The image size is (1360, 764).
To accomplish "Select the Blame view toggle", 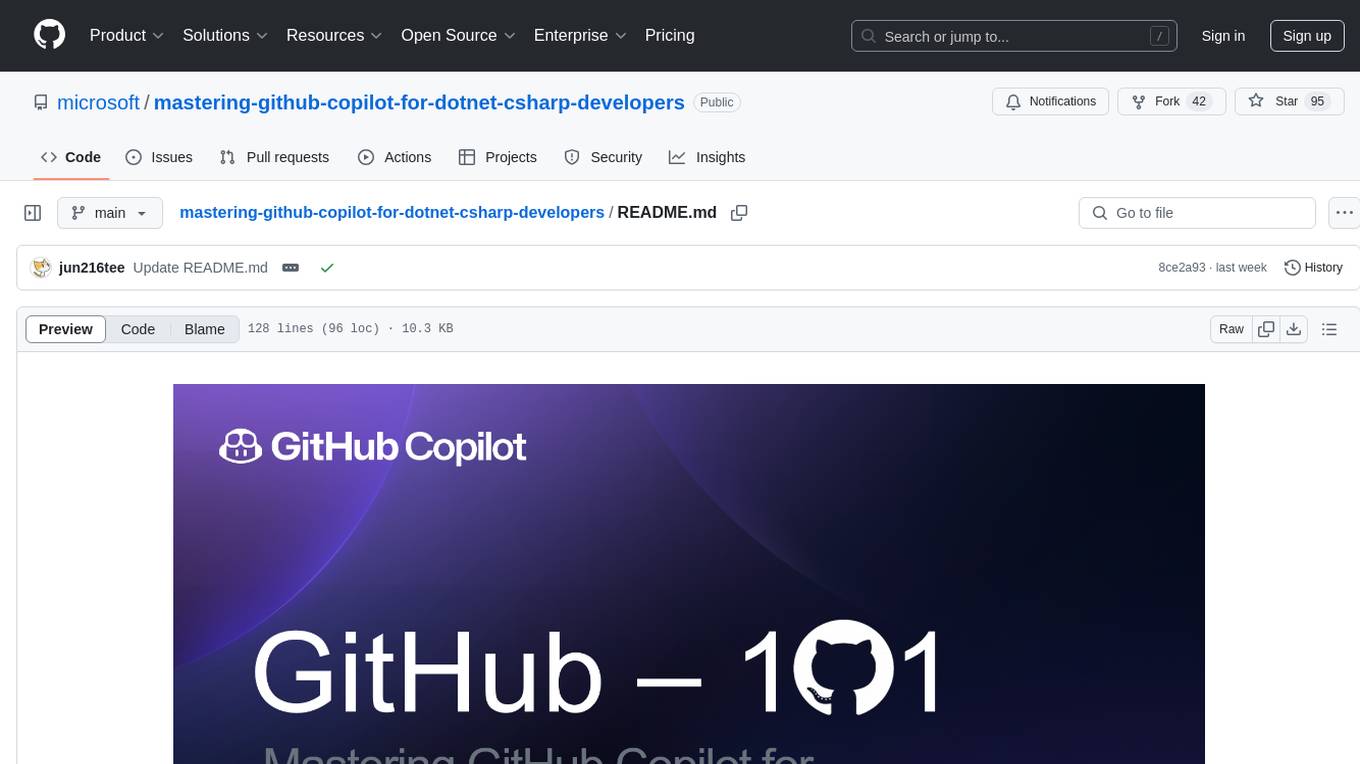I will click(205, 329).
